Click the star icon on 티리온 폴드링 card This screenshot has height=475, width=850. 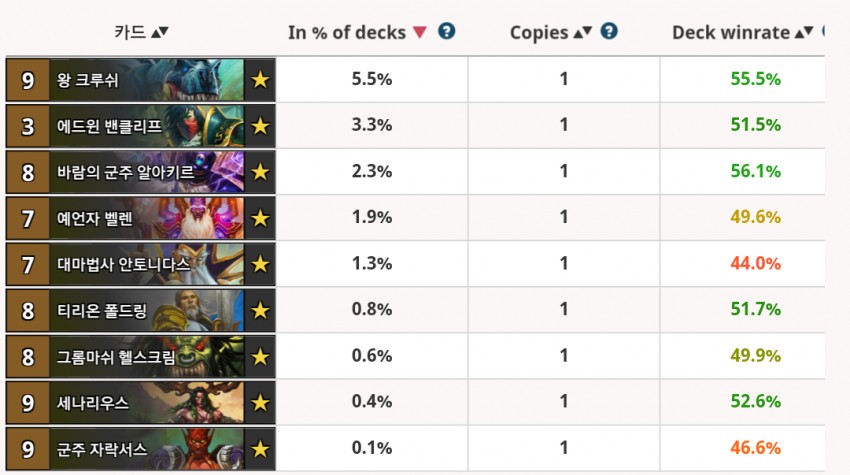click(261, 310)
